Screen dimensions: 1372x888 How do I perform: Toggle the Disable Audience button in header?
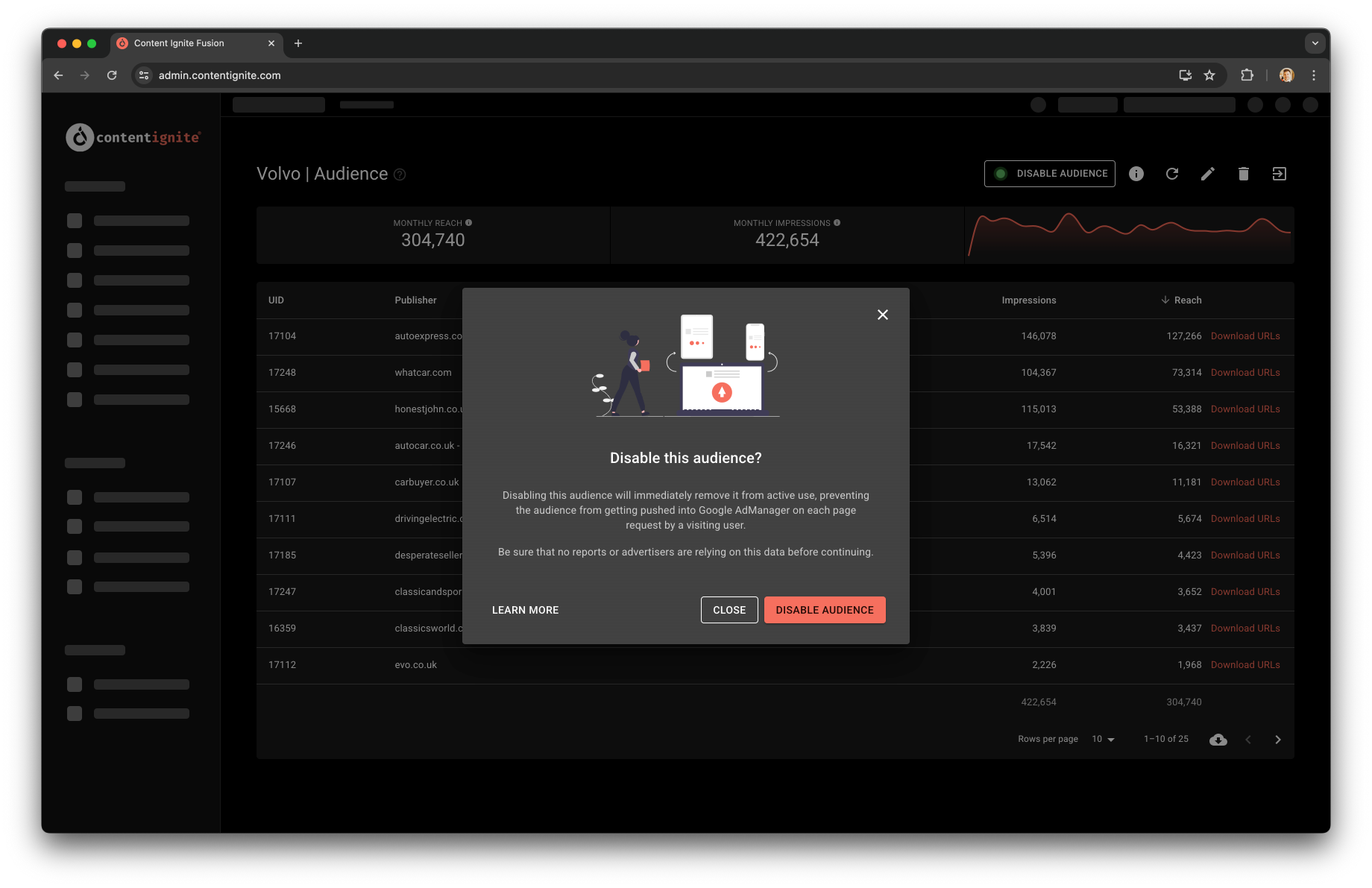click(x=1050, y=174)
